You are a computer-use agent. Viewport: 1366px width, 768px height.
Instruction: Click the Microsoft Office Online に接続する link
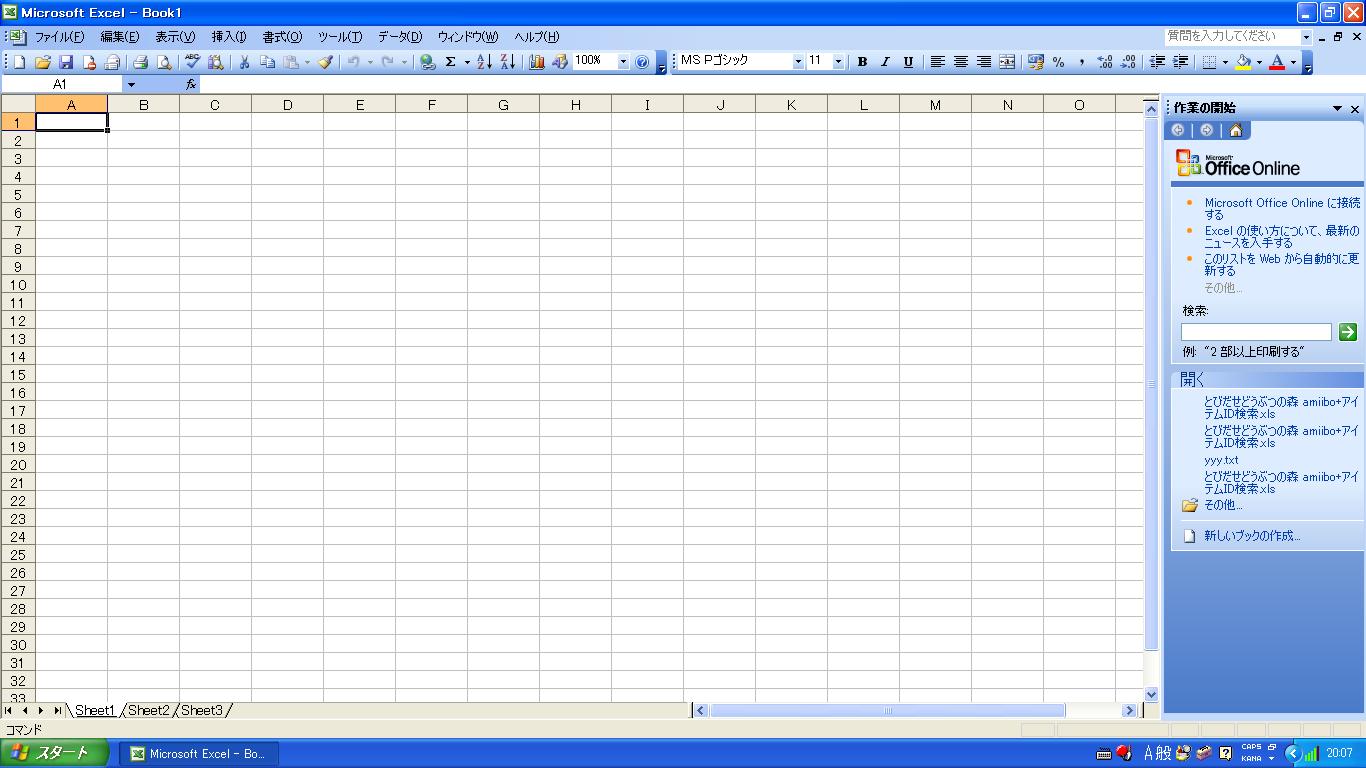pyautogui.click(x=1282, y=209)
